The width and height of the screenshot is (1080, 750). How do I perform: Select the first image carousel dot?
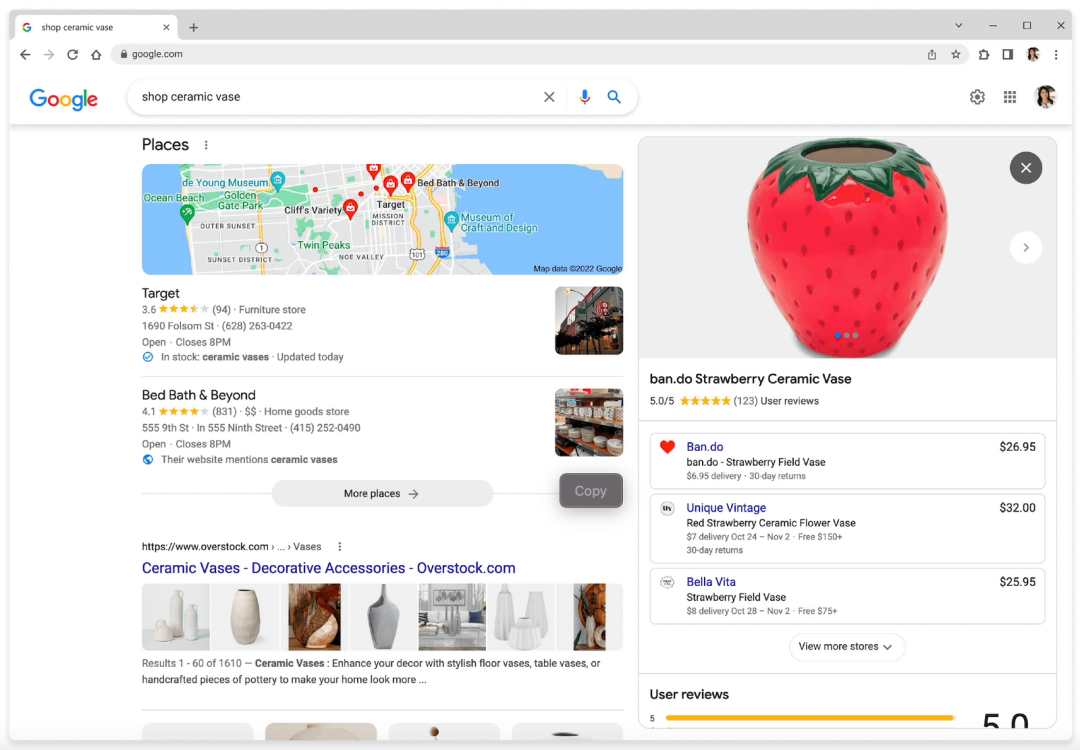point(838,335)
